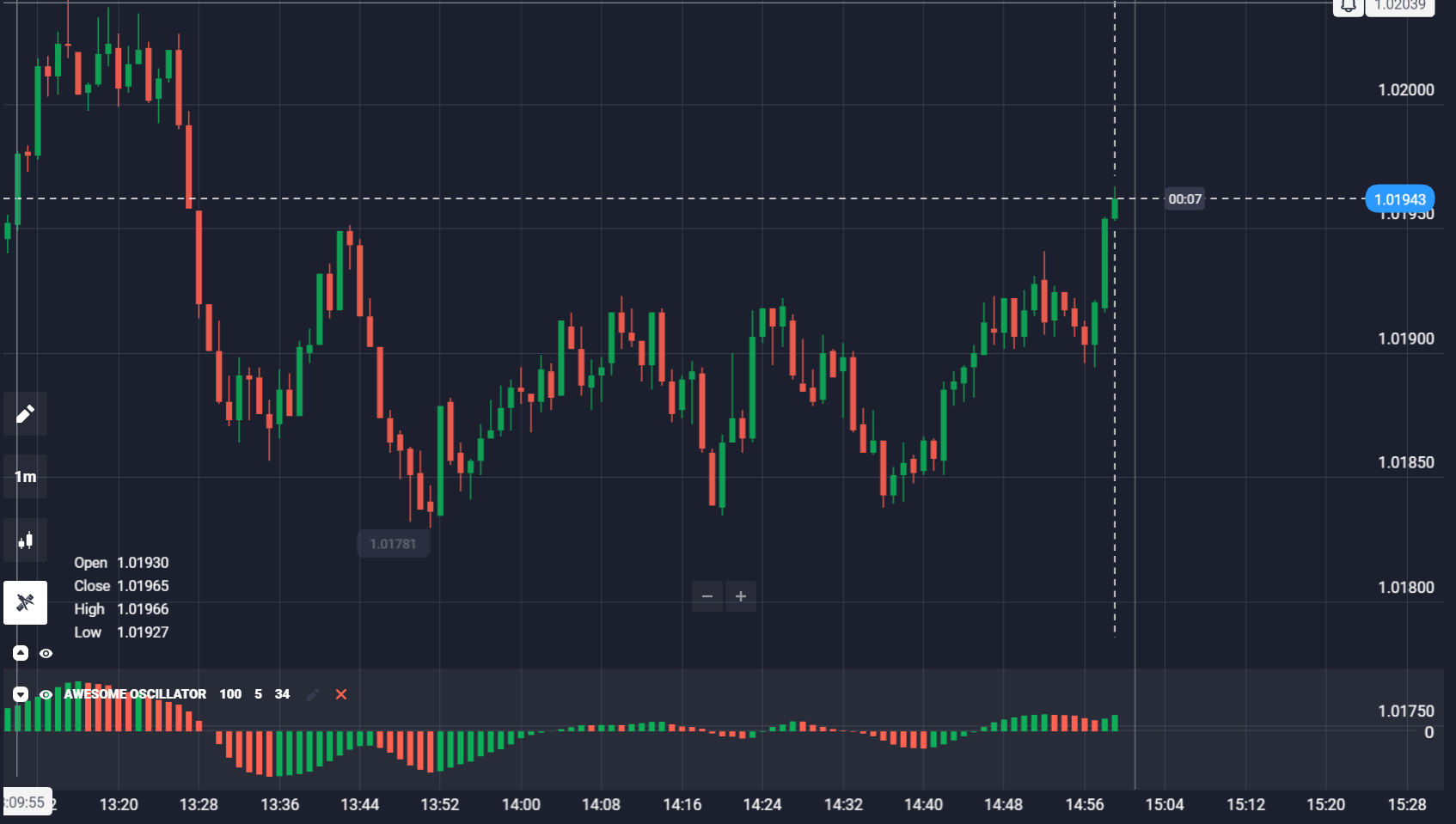Remove the Awesome Oscillator indicator
This screenshot has width=1456, height=824.
[341, 694]
